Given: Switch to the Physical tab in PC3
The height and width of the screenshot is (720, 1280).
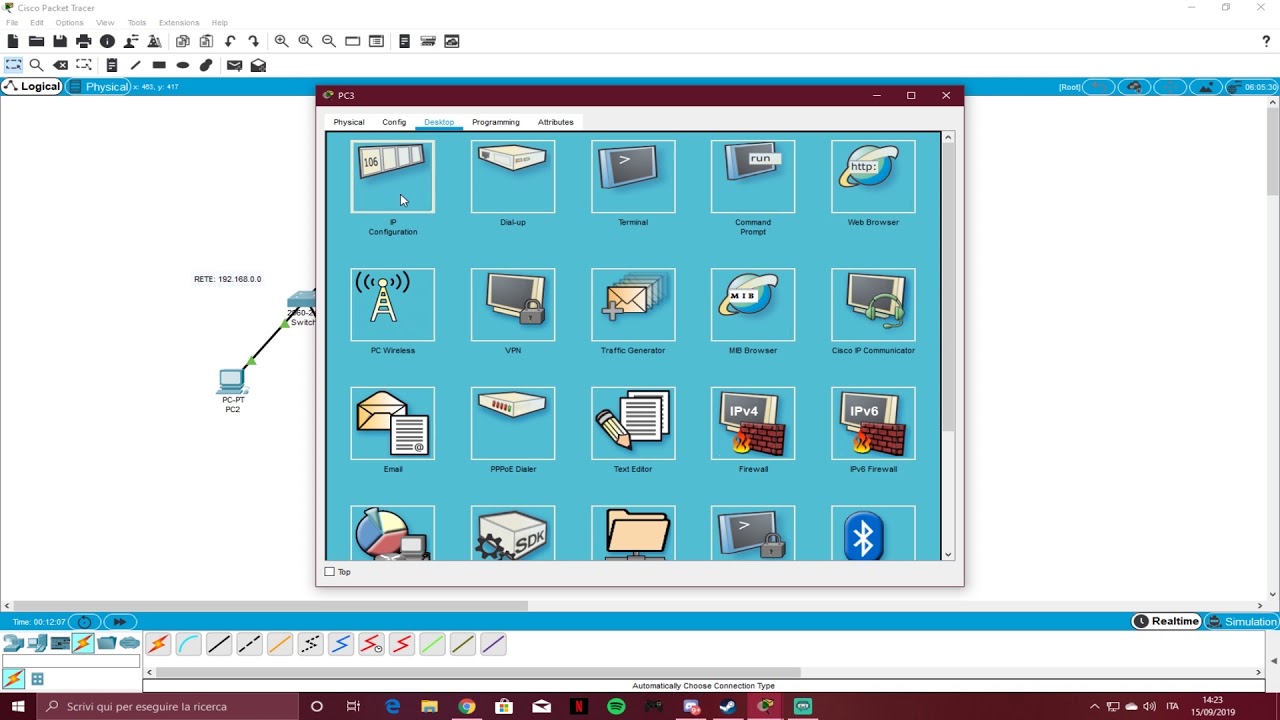Looking at the screenshot, I should point(349,122).
